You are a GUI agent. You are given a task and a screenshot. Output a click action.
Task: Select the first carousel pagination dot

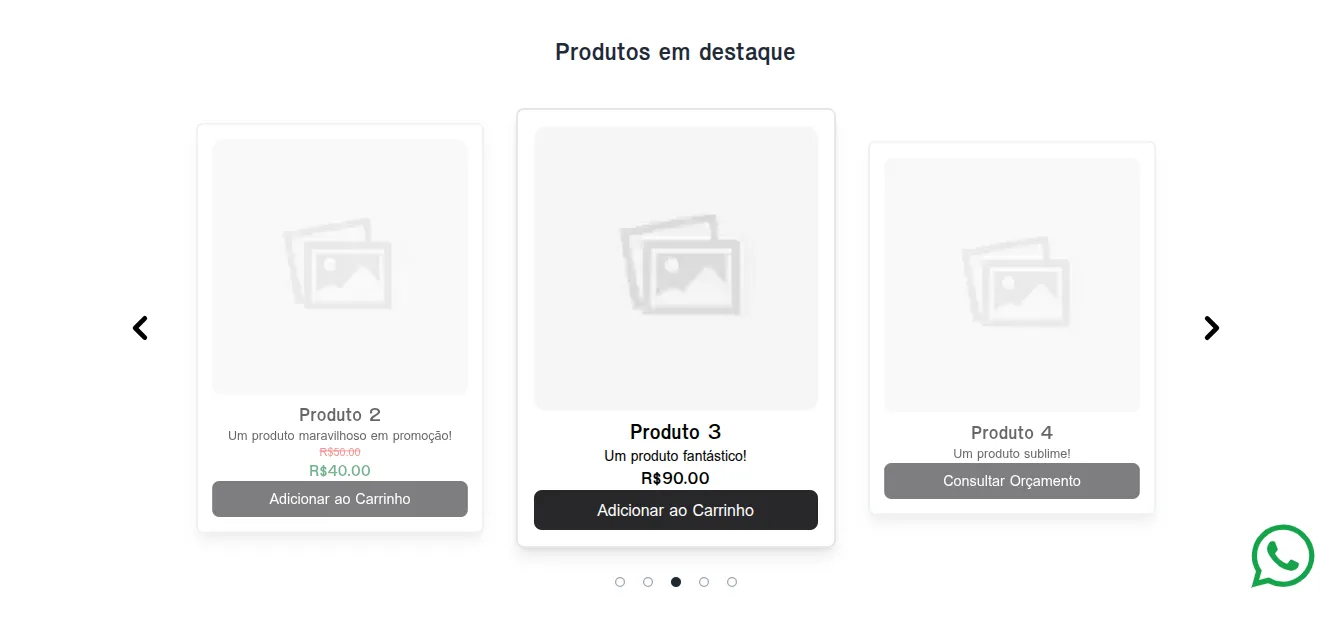(x=620, y=581)
